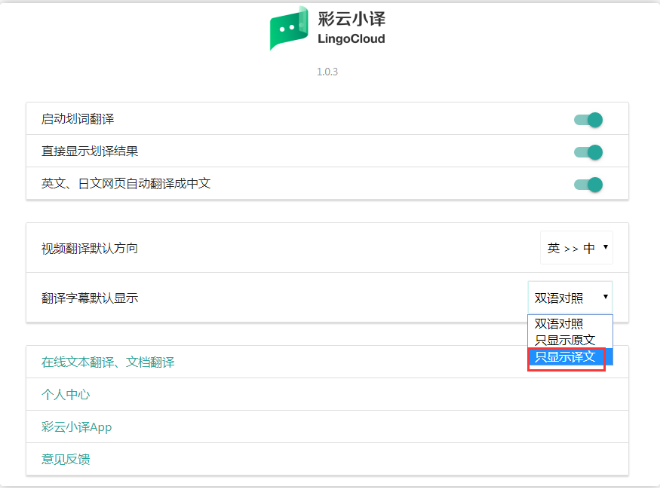This screenshot has height=488, width=660.
Task: Toggle 直接显示划译结果 switch
Action: click(588, 152)
